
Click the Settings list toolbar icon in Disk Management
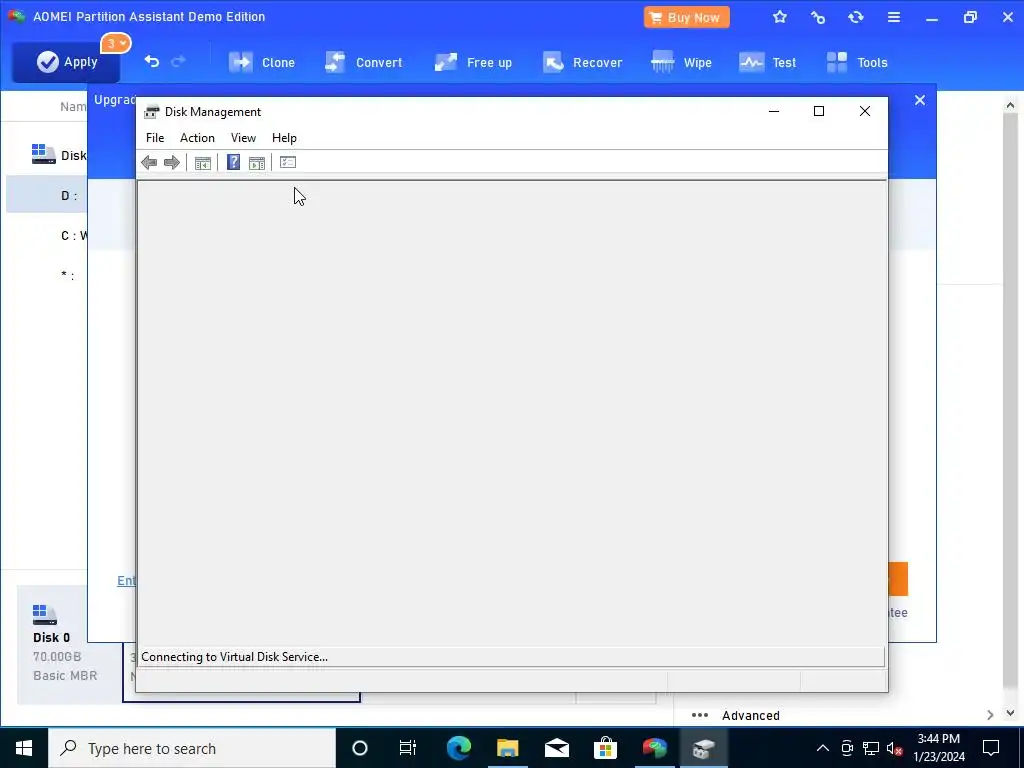[x=288, y=162]
